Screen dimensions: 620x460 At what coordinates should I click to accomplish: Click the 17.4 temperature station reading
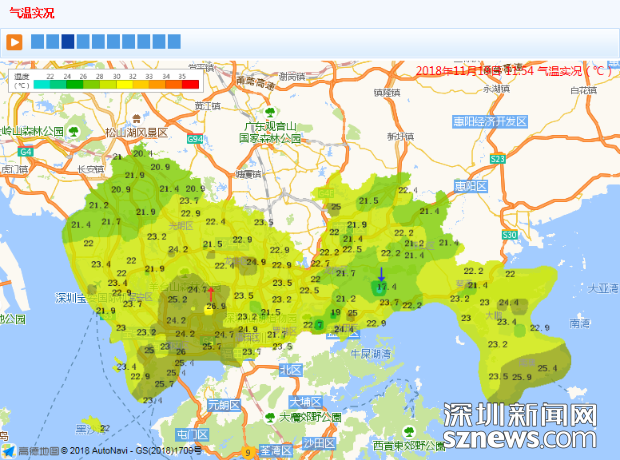pos(385,287)
